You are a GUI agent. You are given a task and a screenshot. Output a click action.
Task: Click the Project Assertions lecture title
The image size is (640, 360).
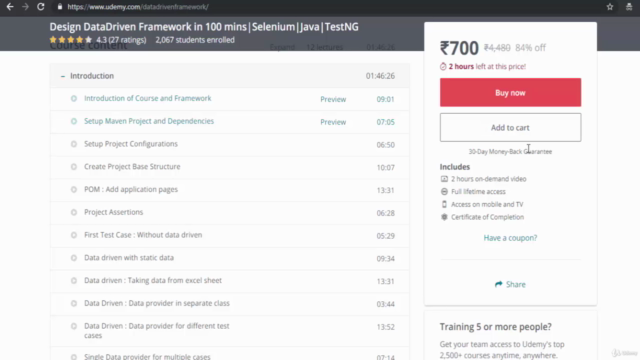(x=113, y=212)
